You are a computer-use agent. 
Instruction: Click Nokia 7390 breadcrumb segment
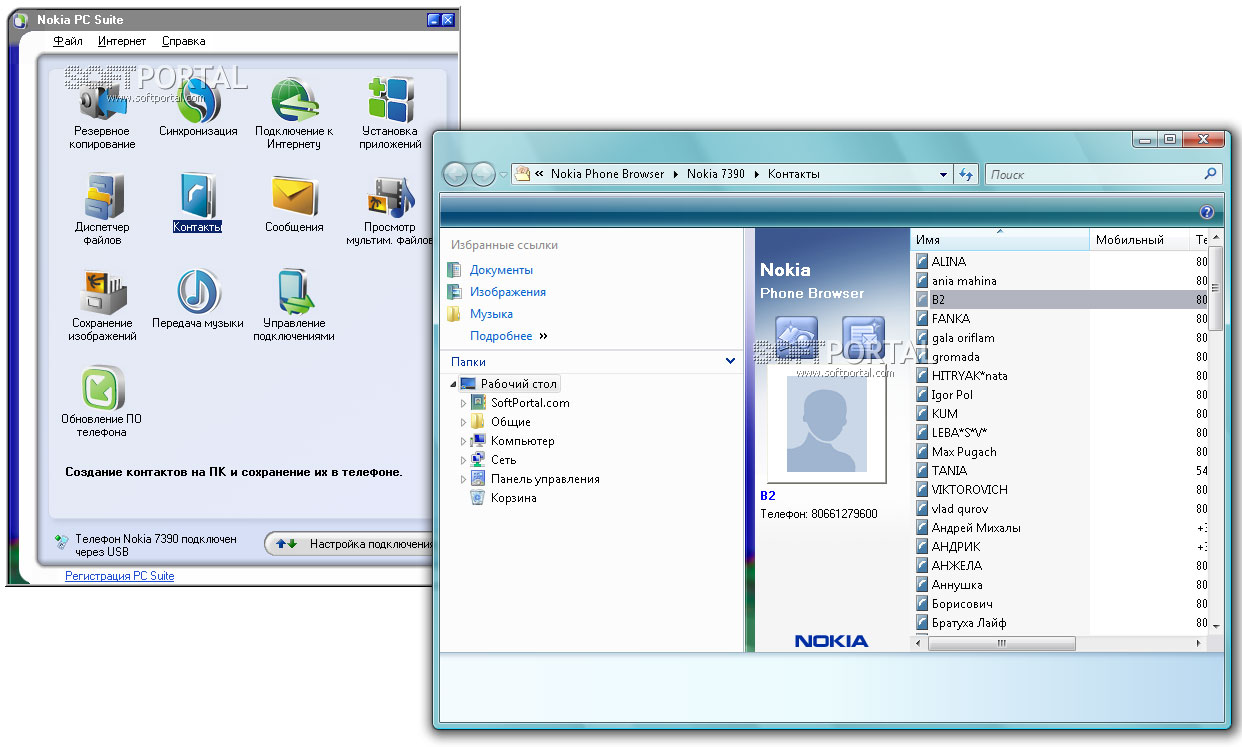(x=716, y=174)
